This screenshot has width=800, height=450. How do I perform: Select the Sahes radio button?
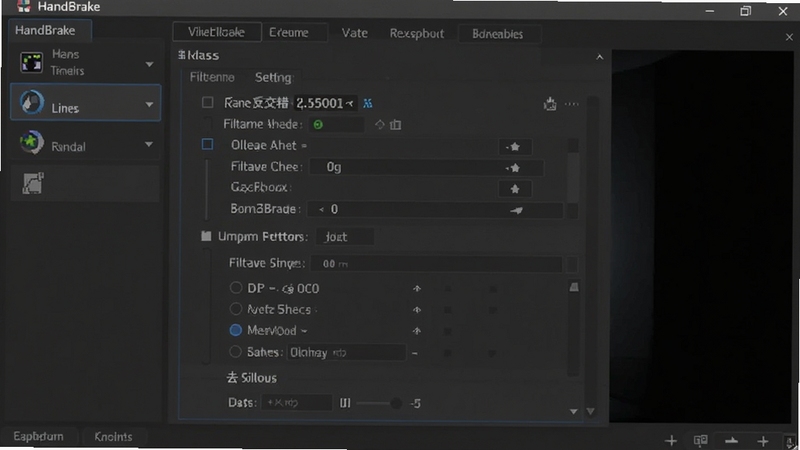[235, 352]
